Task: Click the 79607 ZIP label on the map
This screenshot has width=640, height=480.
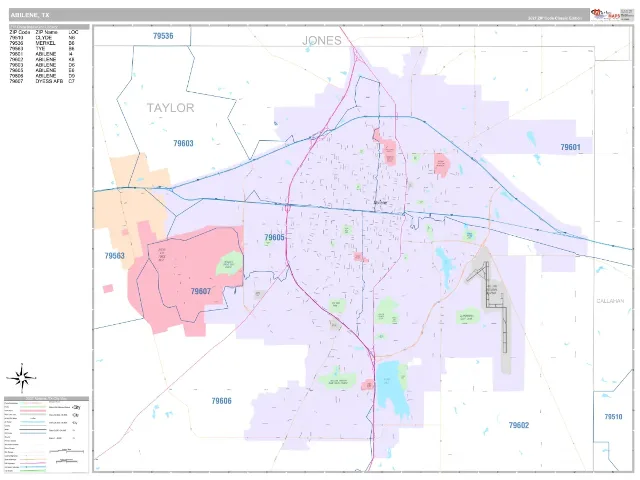Action: click(200, 291)
